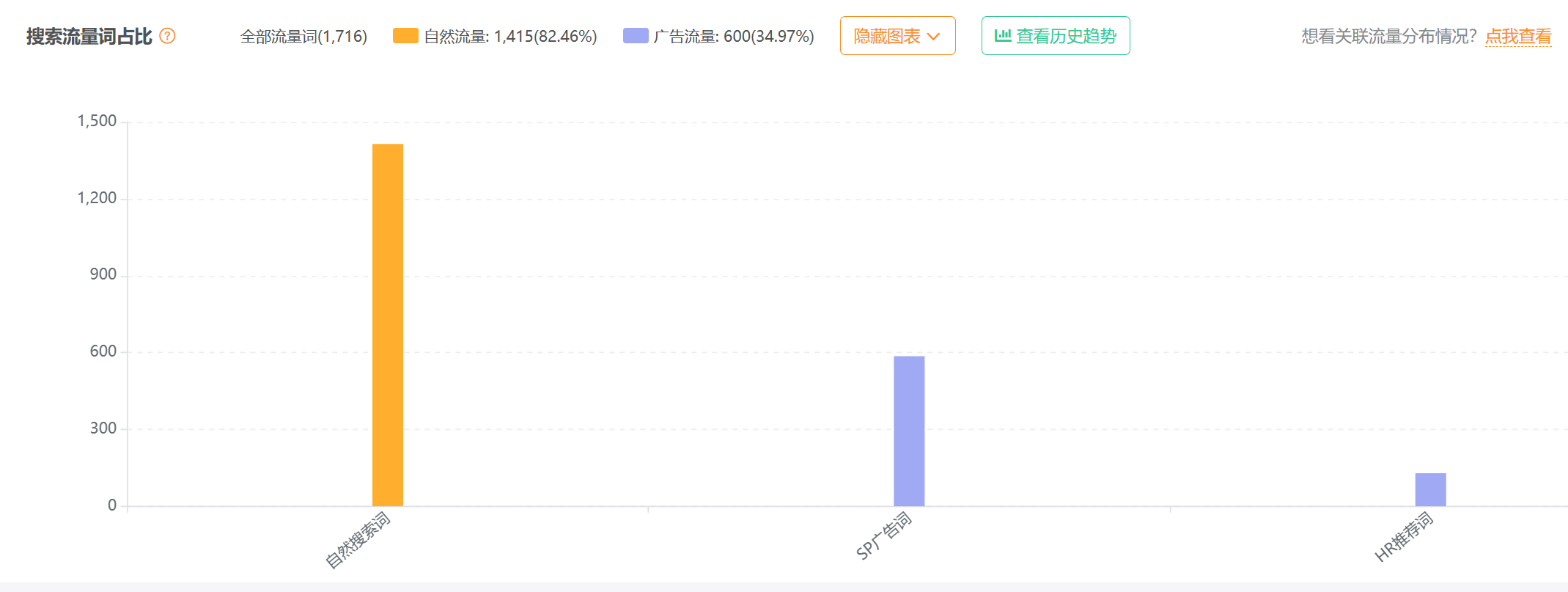This screenshot has height=592, width=1568.
Task: Click the bar chart icon in 查看历史趋势
Action: pyautogui.click(x=1003, y=35)
